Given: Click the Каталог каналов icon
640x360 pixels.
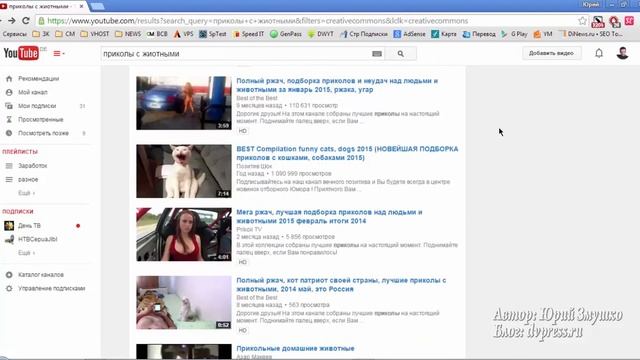Looking at the screenshot, I should [9, 275].
